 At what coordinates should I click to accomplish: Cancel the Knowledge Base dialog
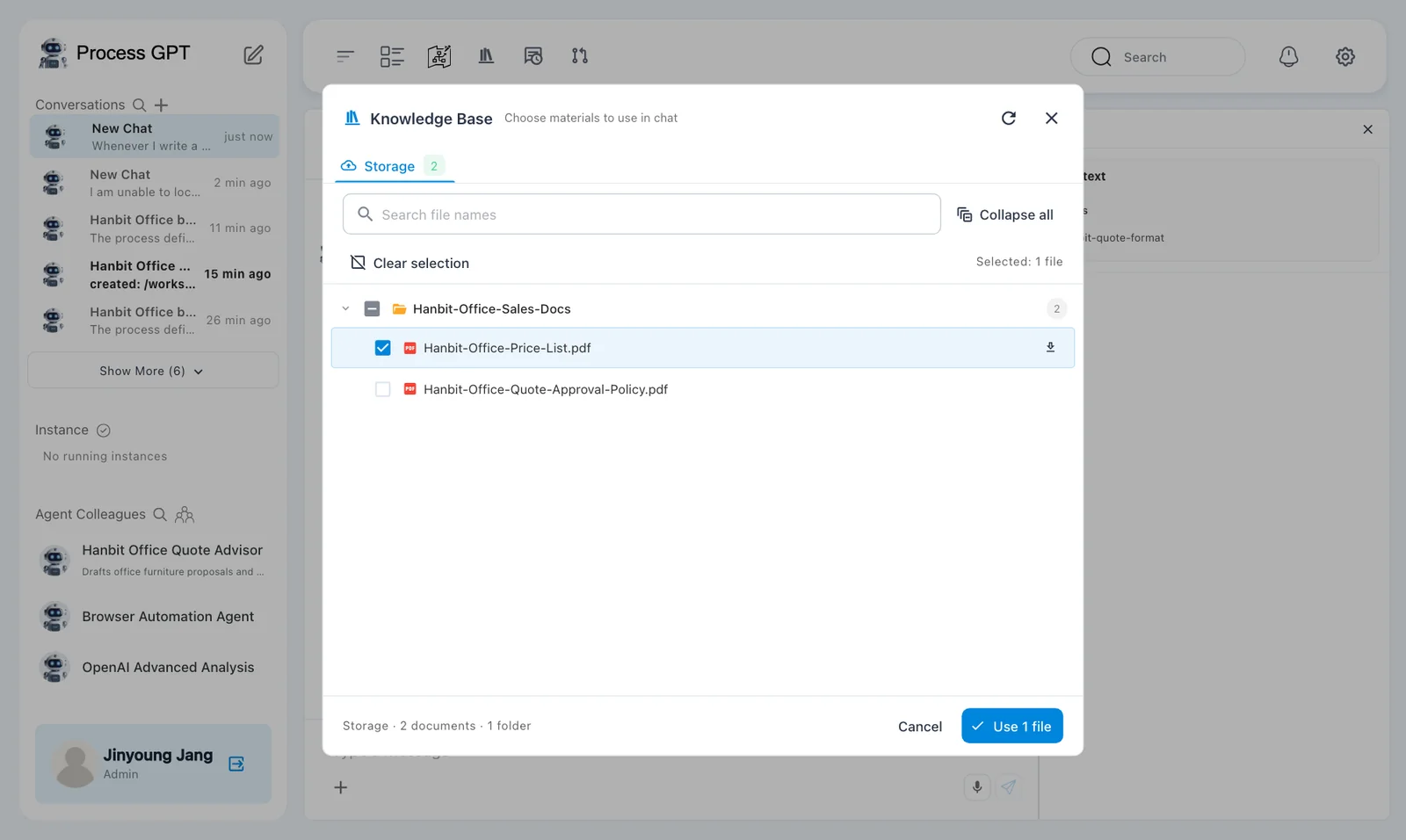click(x=920, y=727)
